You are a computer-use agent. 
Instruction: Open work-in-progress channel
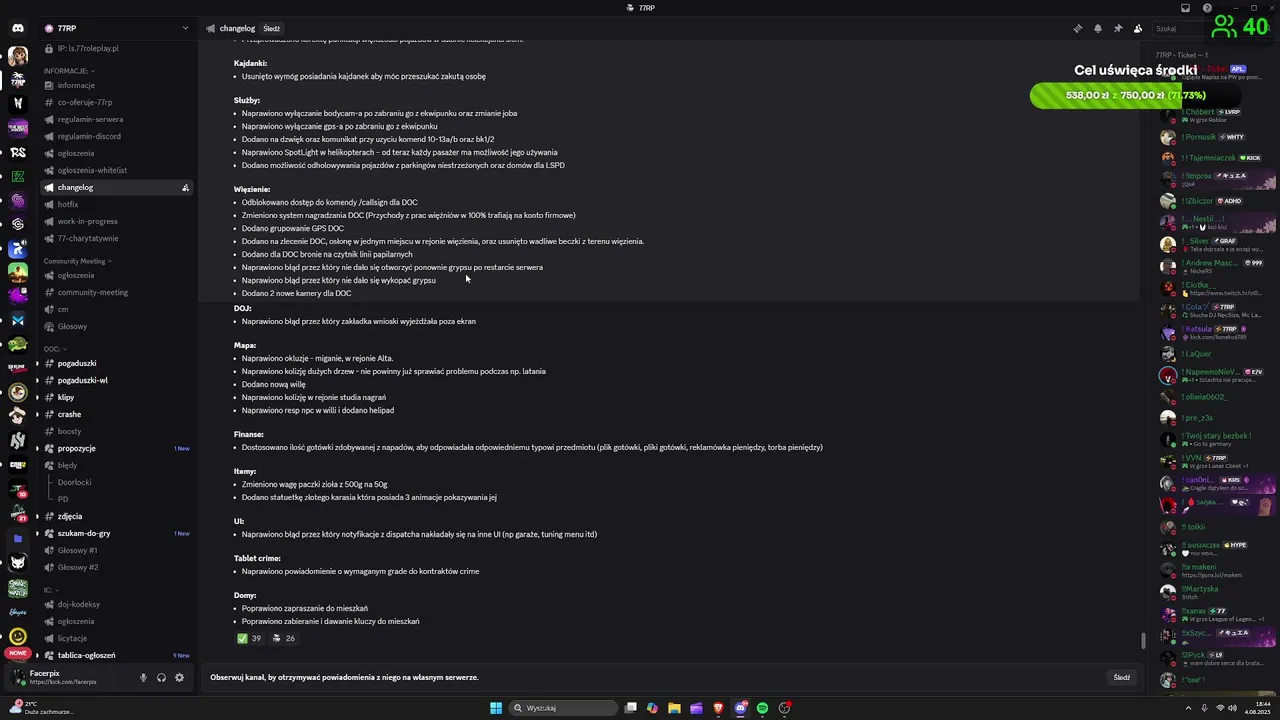[x=117, y=221]
